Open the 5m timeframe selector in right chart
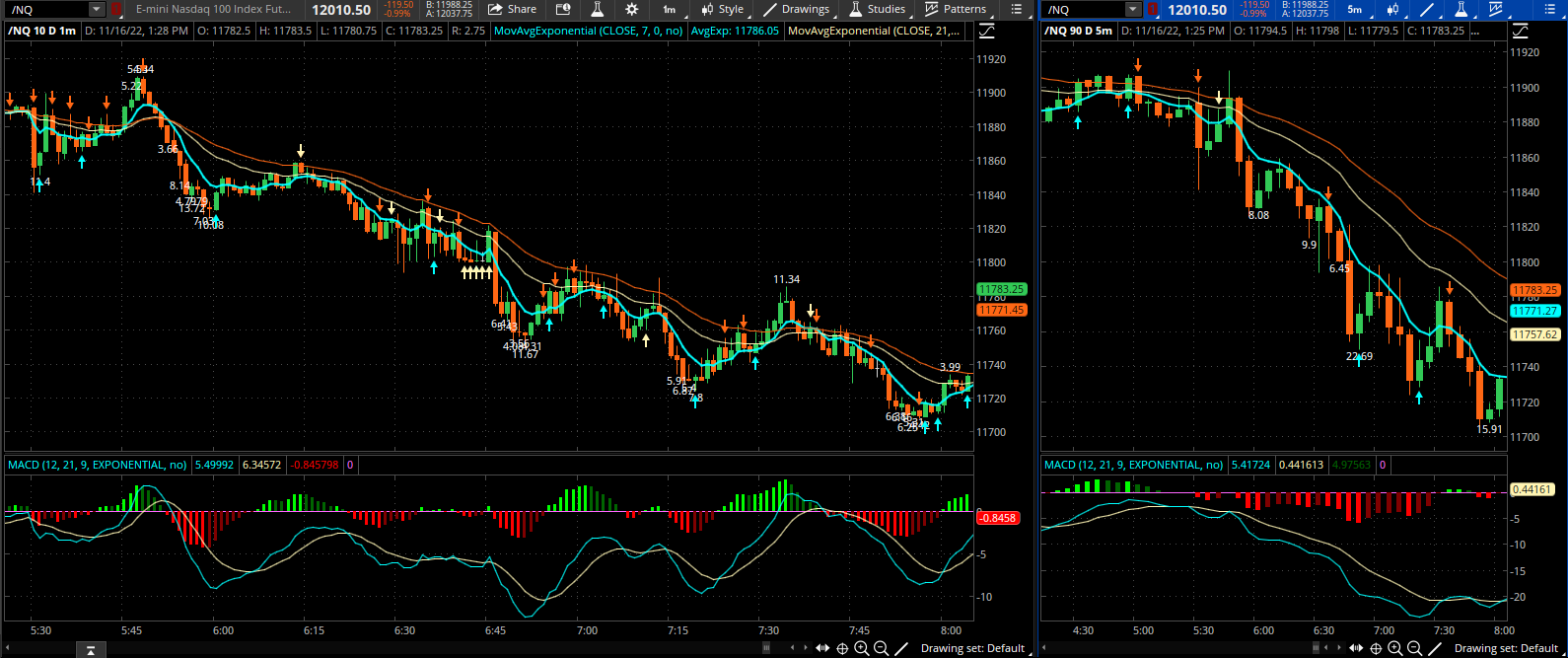 coord(1356,10)
